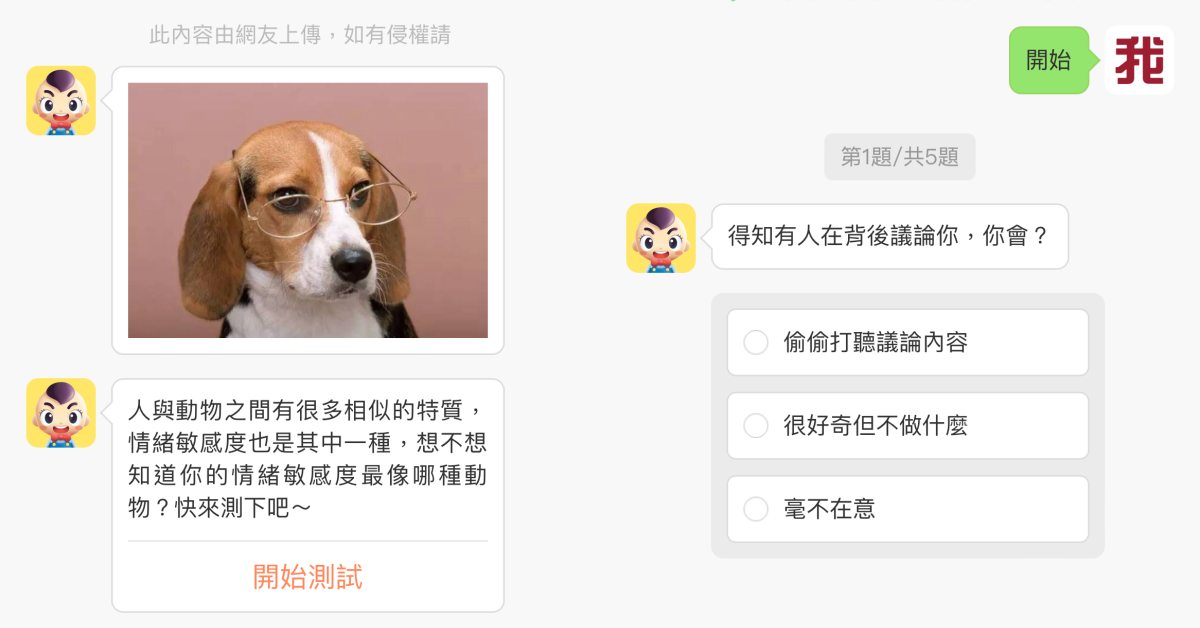Viewport: 1200px width, 628px height.
Task: Select the radio circle for 毫不在意
Action: tap(756, 509)
